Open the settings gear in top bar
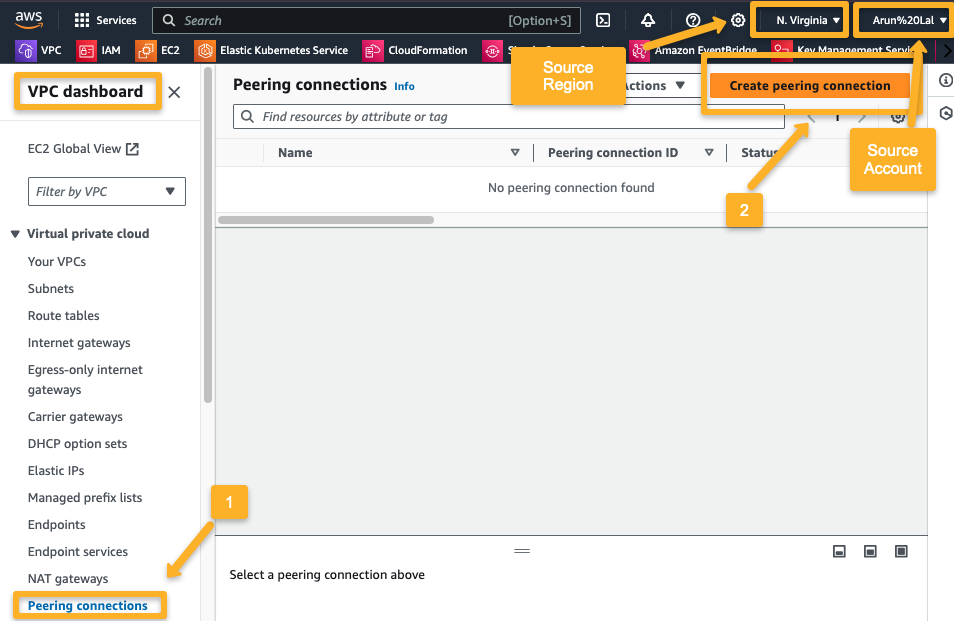This screenshot has height=621, width=954. [x=738, y=20]
